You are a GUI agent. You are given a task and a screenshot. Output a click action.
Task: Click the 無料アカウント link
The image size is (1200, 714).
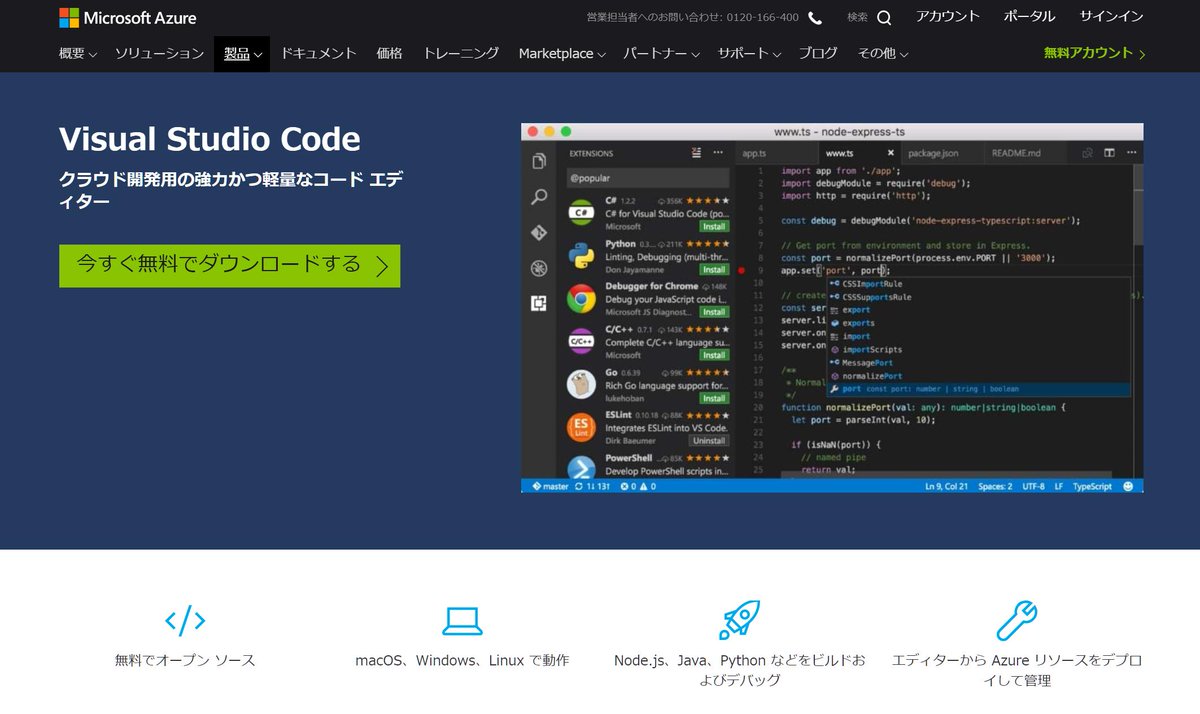coord(1095,54)
